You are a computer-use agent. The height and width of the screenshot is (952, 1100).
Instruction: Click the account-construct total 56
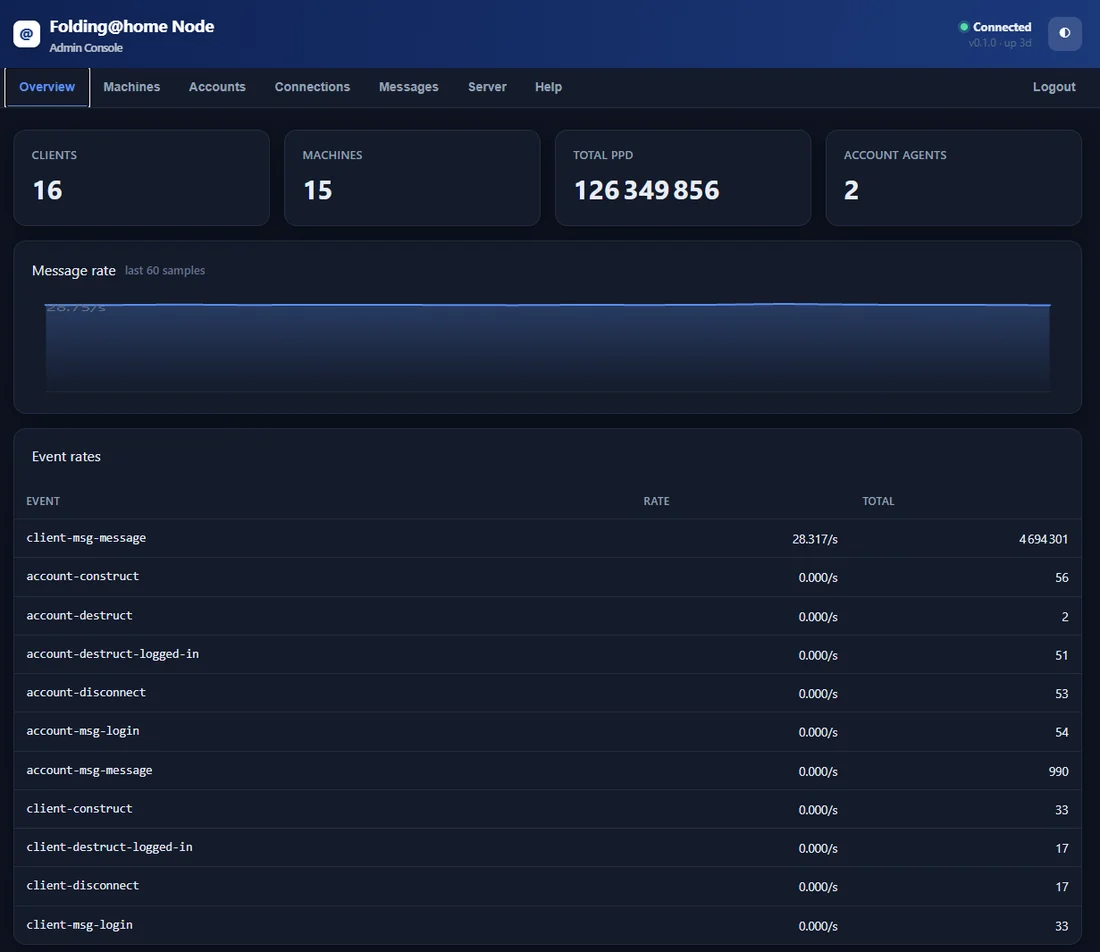click(x=1061, y=577)
